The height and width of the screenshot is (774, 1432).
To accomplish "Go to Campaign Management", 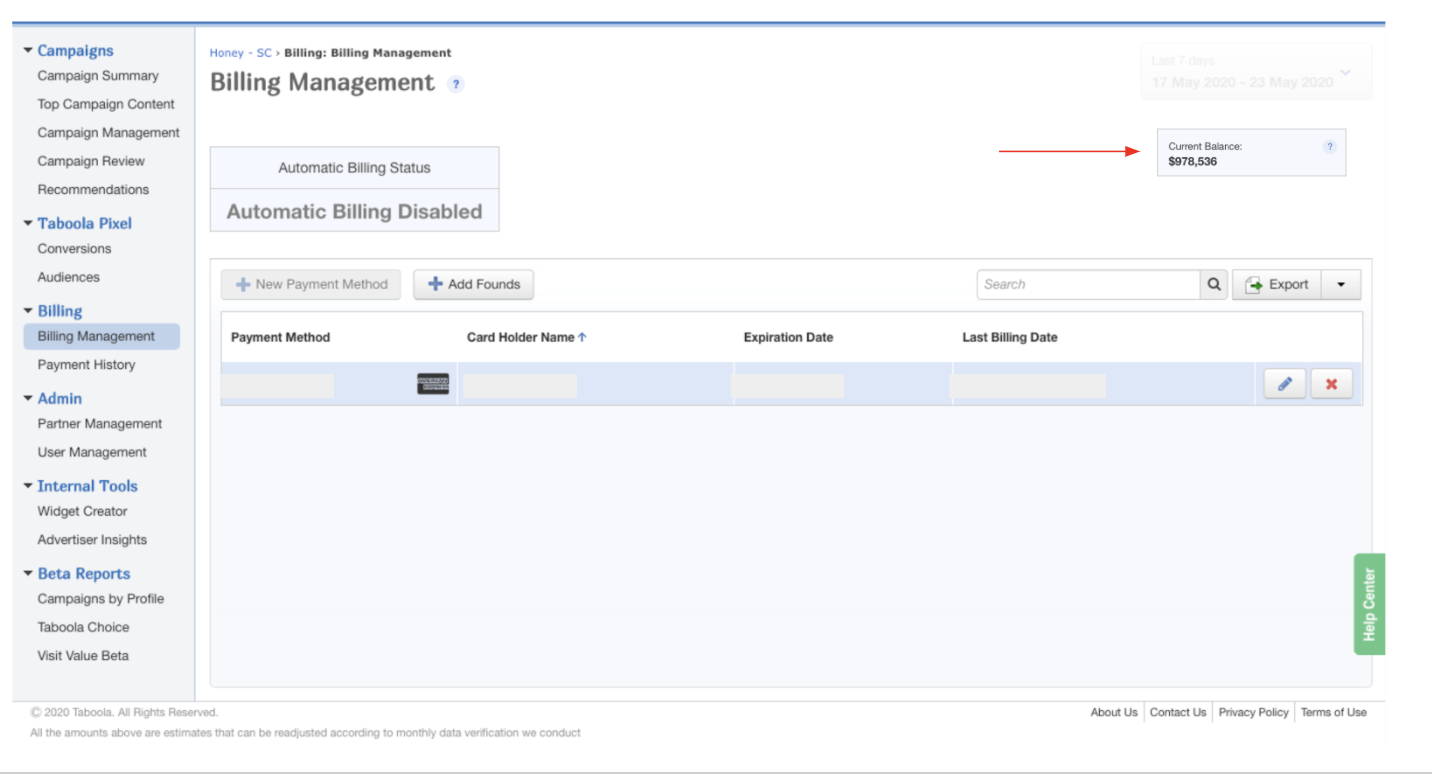I will (x=109, y=133).
